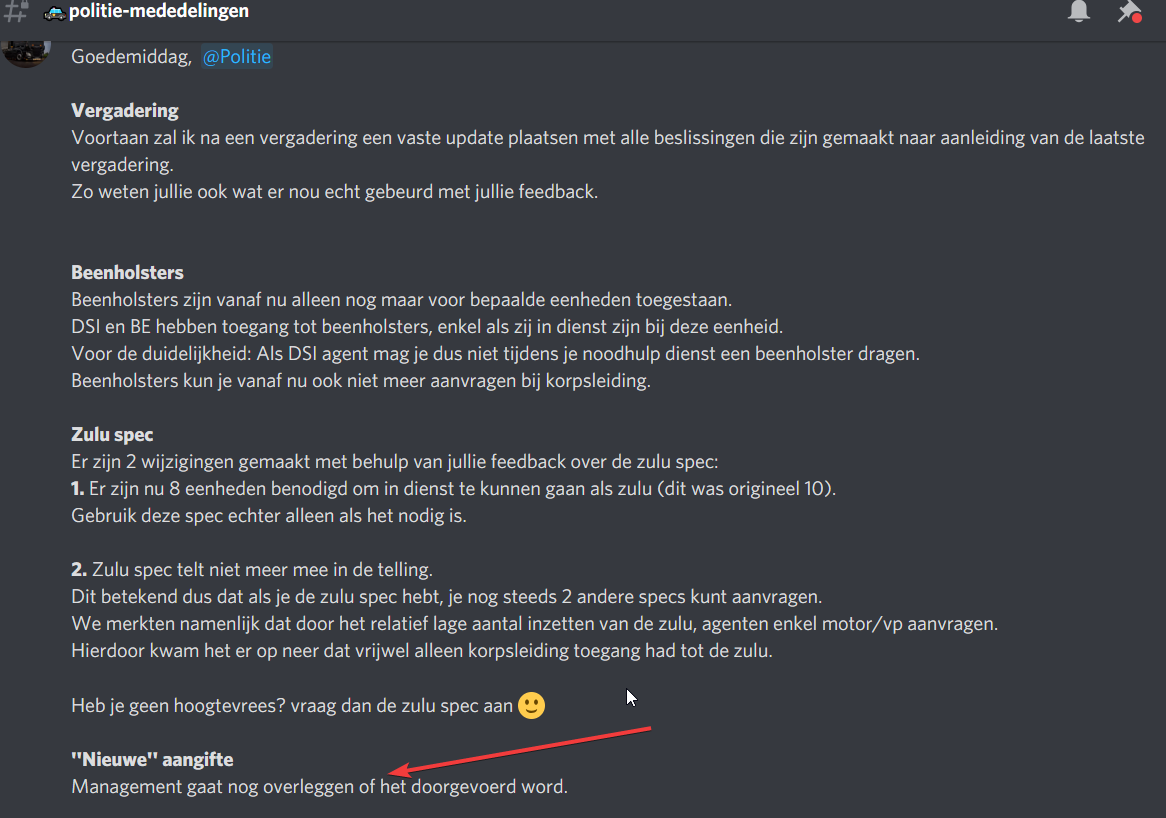Click the bold '1.' list number
Image resolution: width=1166 pixels, height=818 pixels.
tap(77, 489)
